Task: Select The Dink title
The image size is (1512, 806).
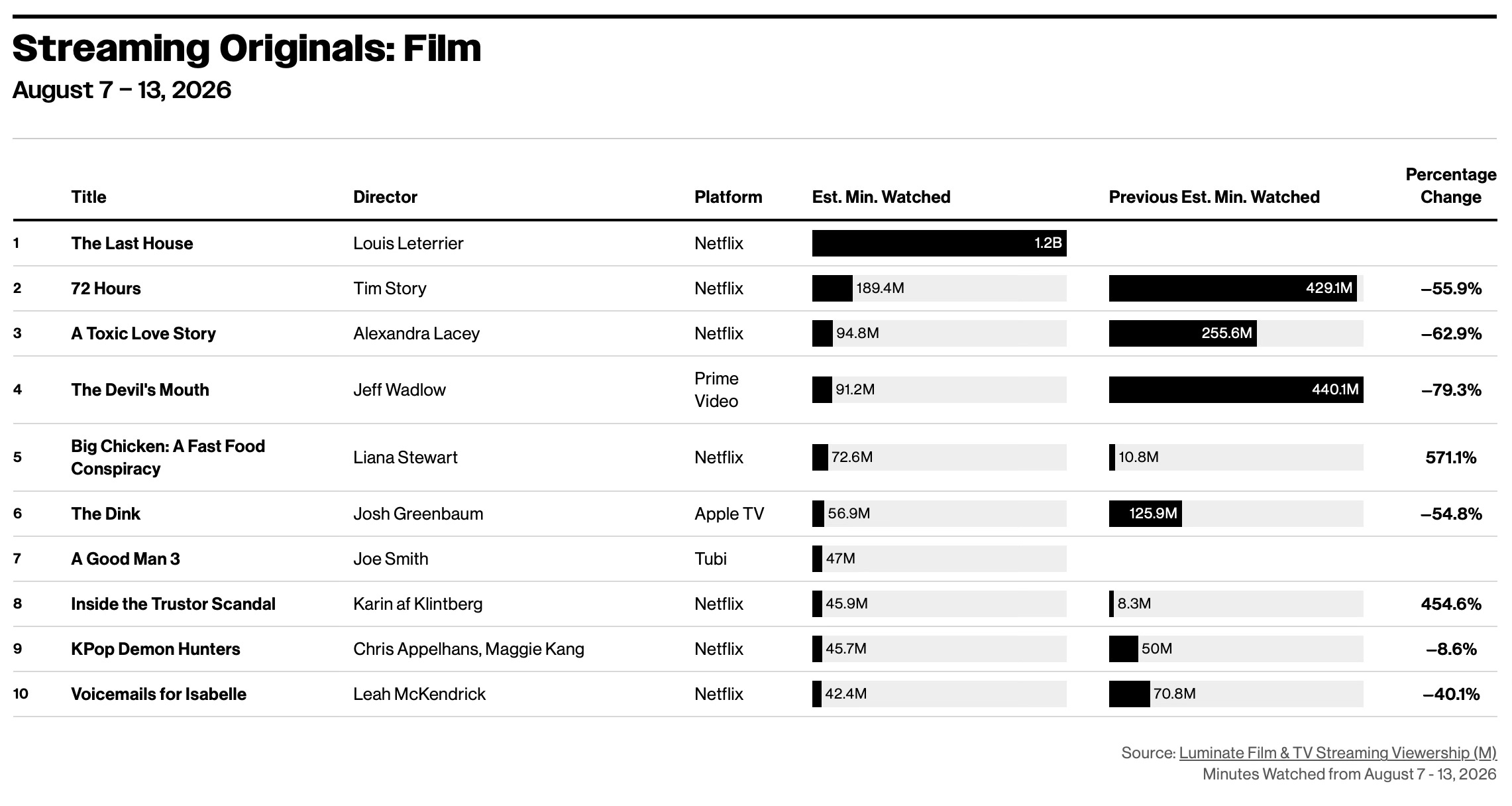Action: [105, 514]
